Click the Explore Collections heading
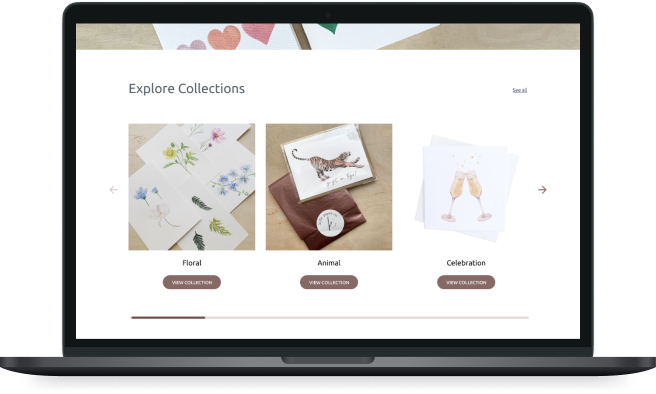The image size is (656, 394). click(x=187, y=89)
